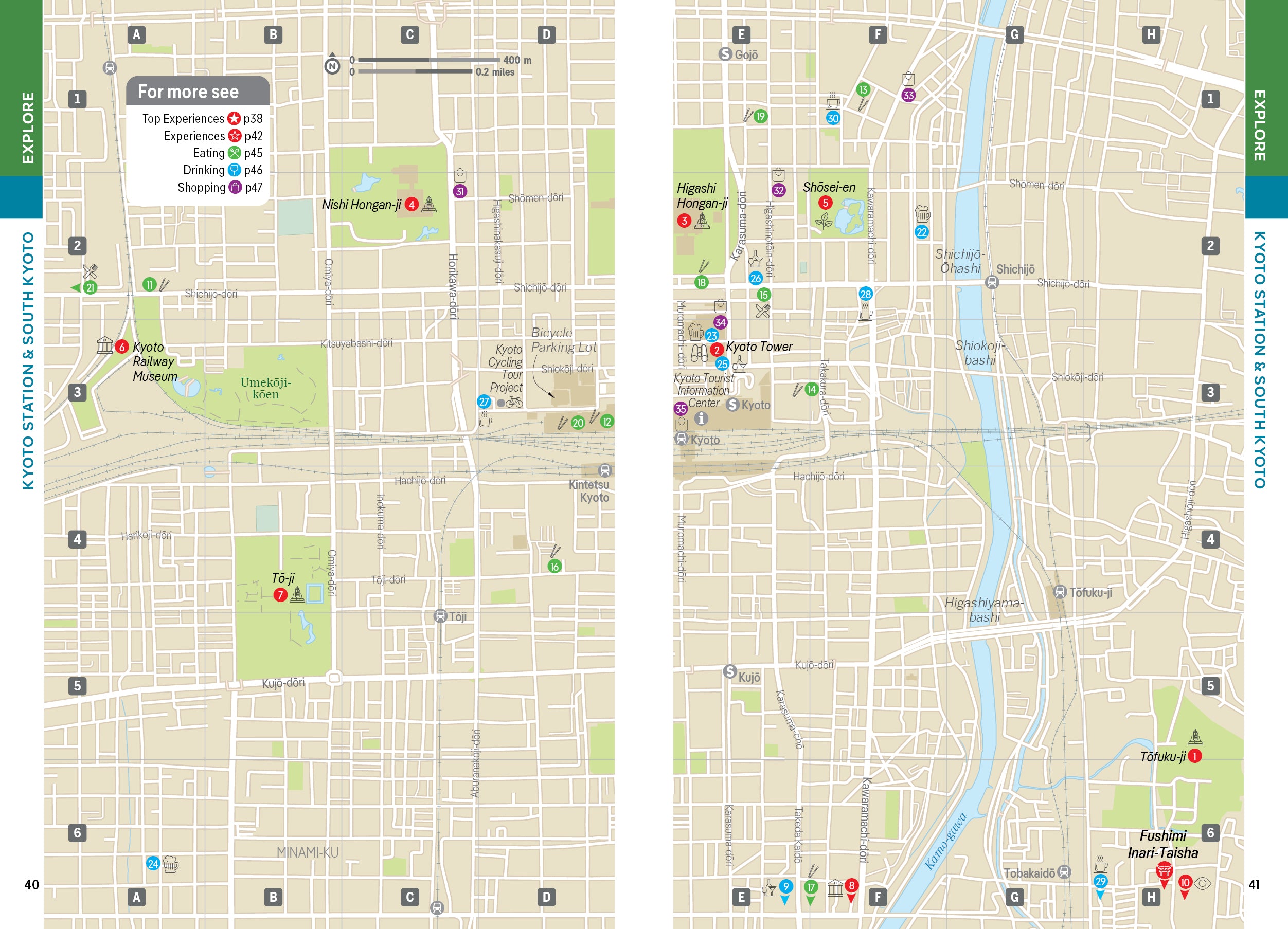Click red marker 6 Kyoto Railway Museum
The image size is (1288, 929).
click(121, 347)
